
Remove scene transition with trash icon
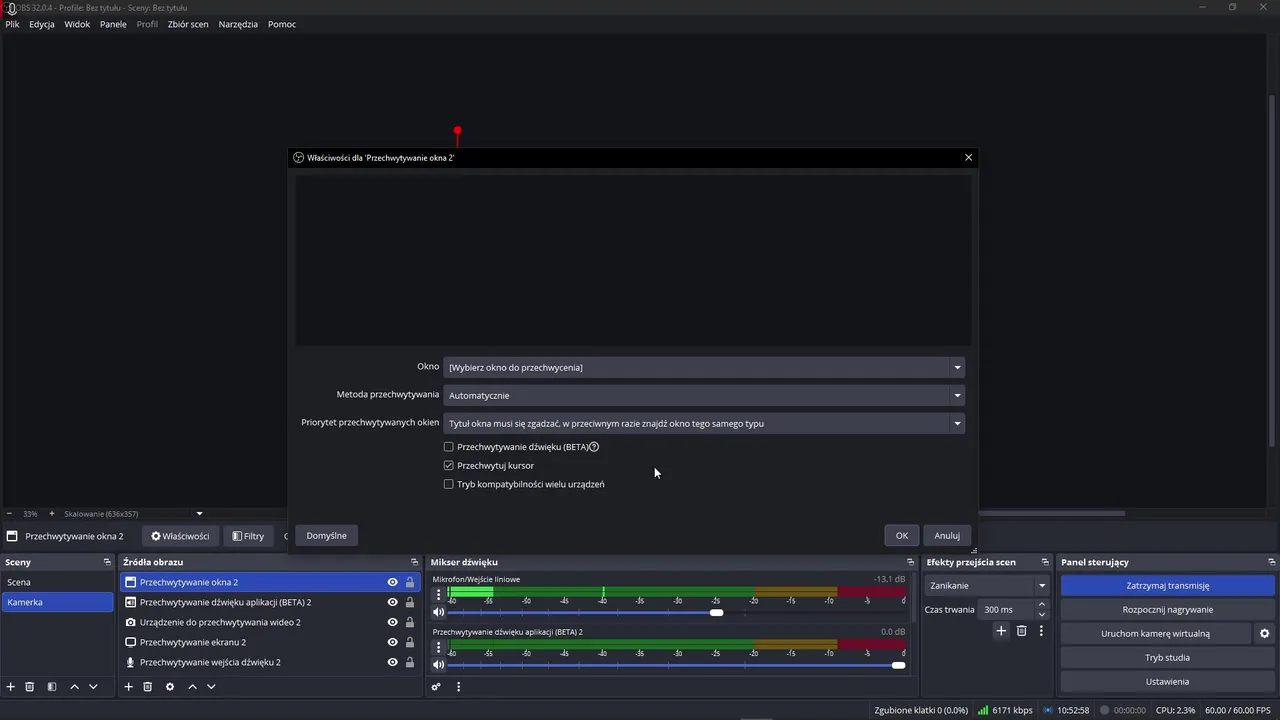(1021, 631)
